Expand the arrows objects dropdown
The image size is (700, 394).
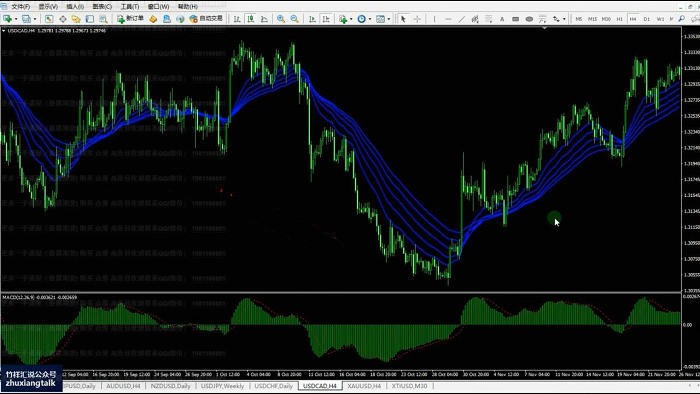pyautogui.click(x=564, y=19)
